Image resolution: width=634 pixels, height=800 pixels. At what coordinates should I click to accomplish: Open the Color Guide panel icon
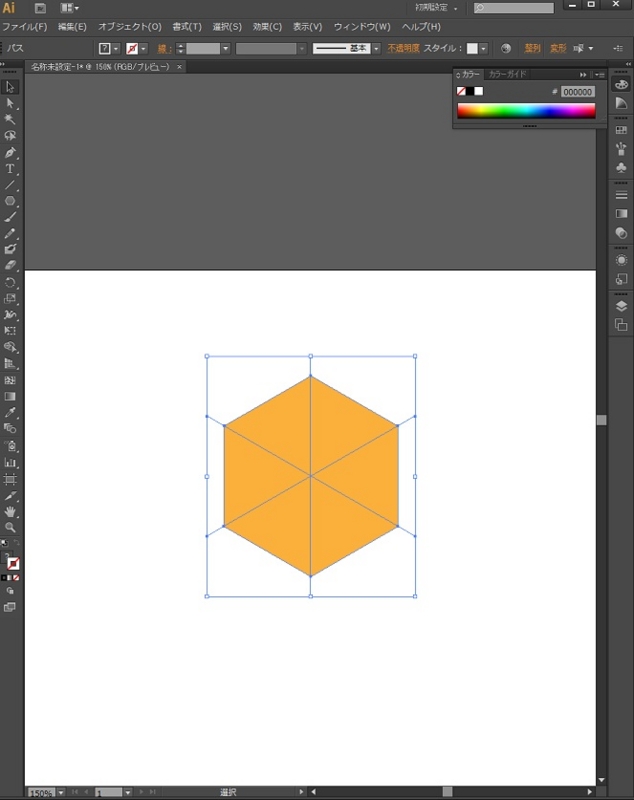point(621,104)
